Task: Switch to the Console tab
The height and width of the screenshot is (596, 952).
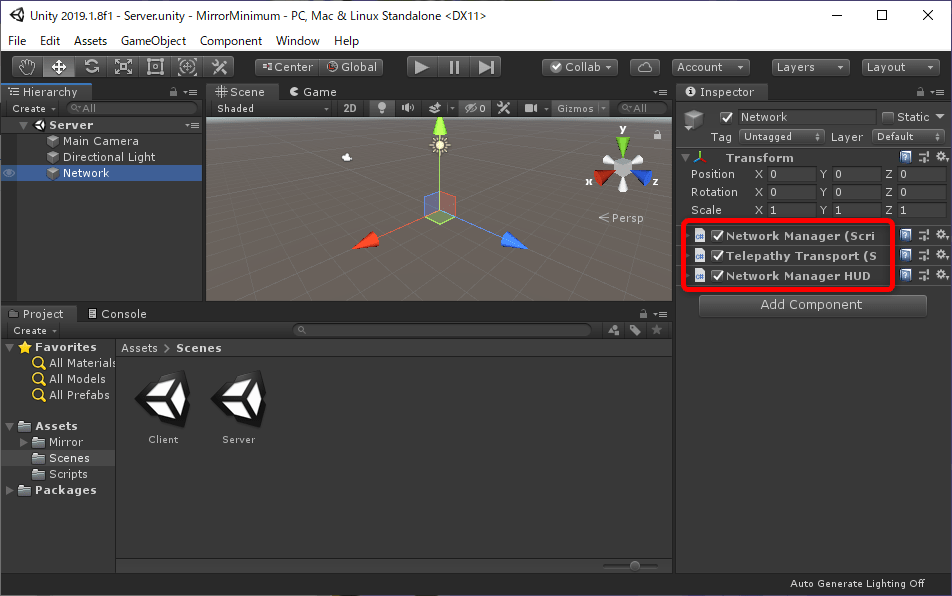Action: click(117, 314)
